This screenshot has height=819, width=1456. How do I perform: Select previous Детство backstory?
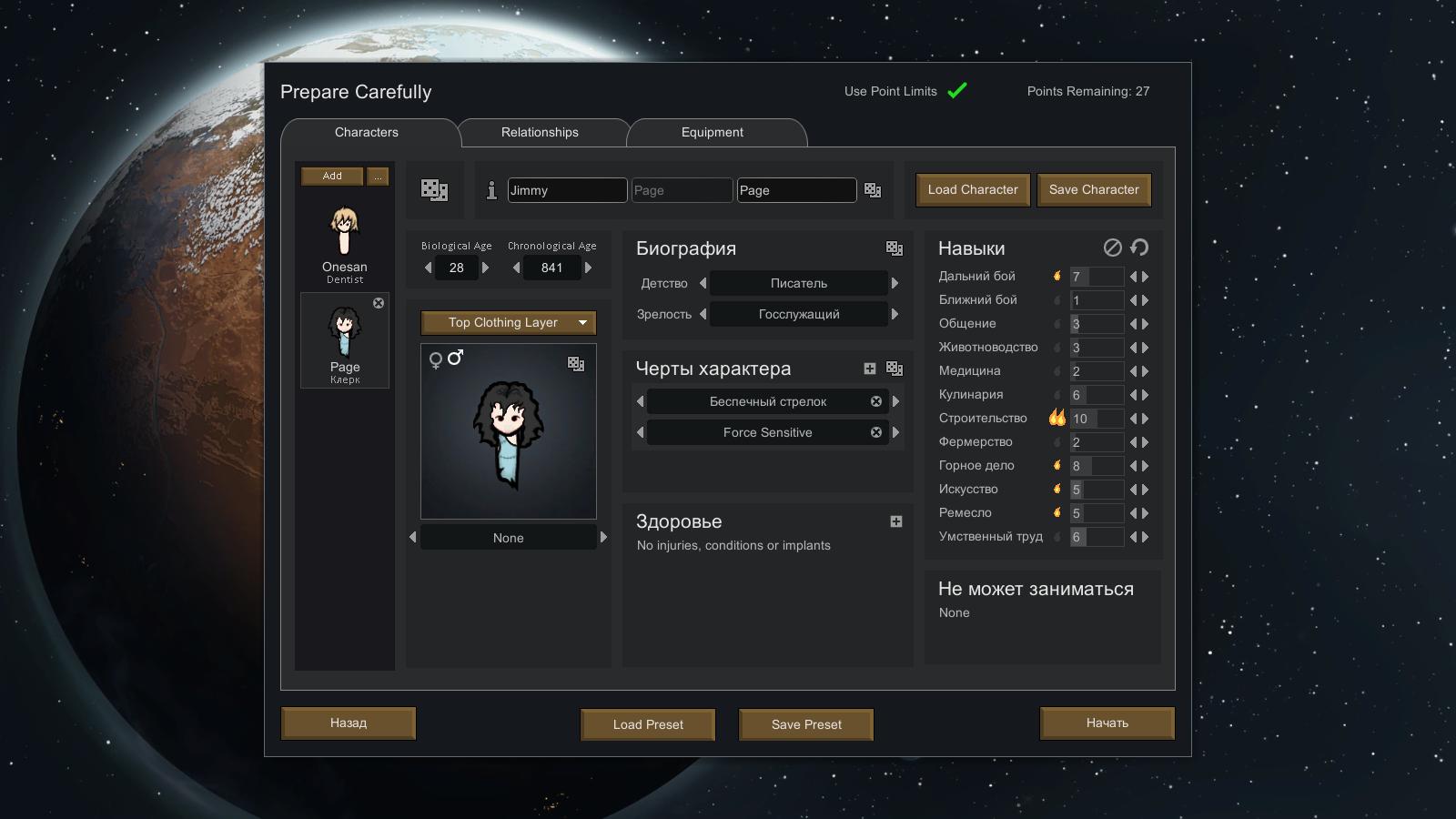(x=703, y=283)
